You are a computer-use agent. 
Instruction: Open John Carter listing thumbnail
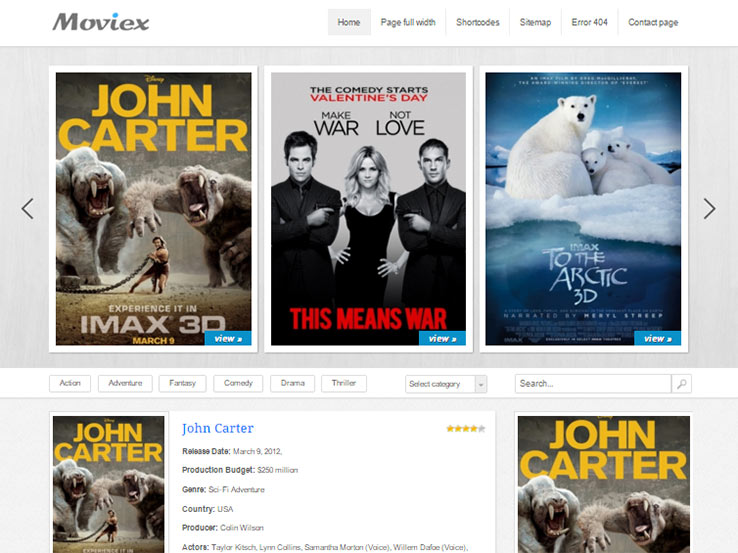click(108, 484)
